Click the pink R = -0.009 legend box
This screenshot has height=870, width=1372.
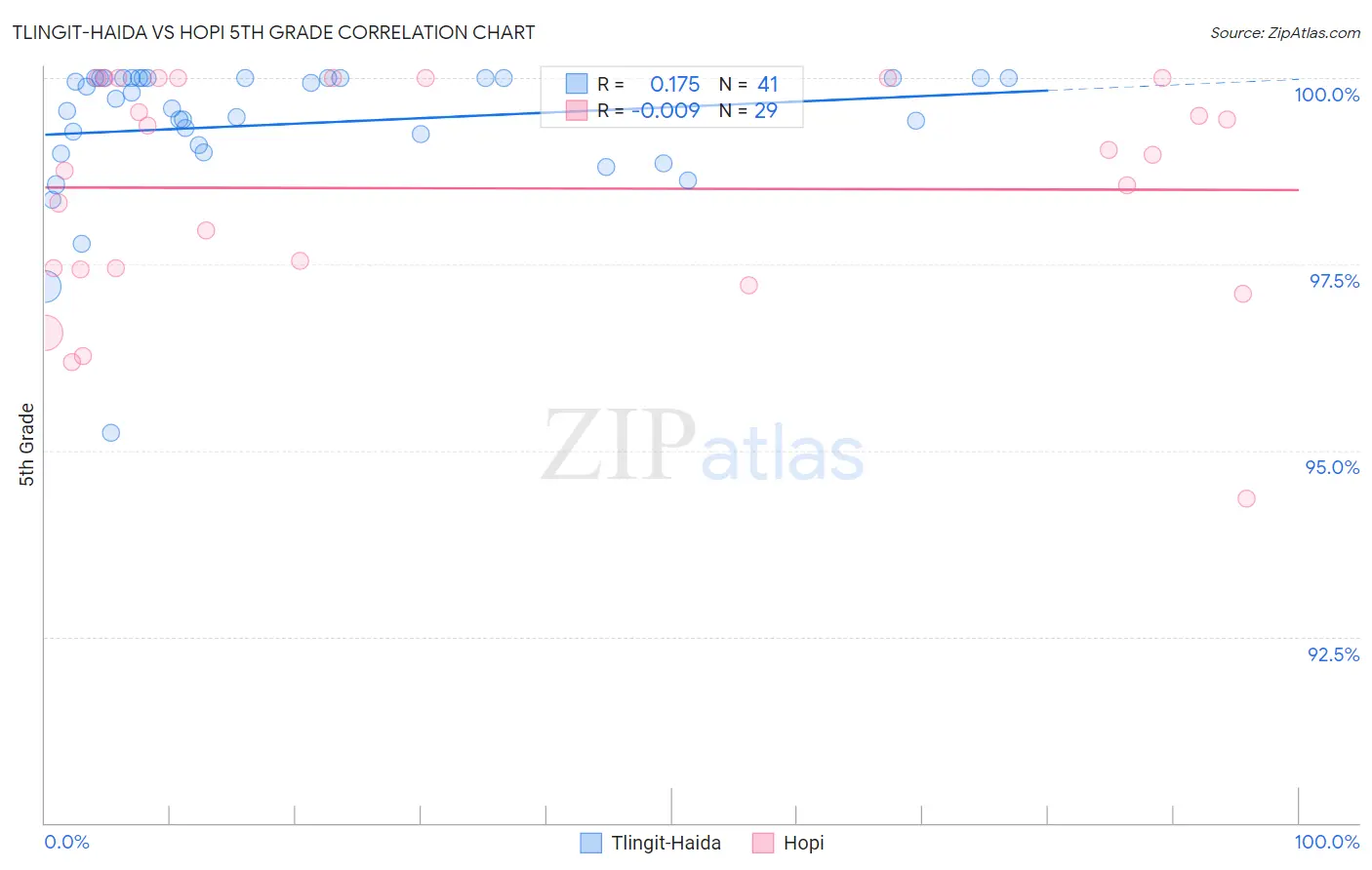coord(577,110)
